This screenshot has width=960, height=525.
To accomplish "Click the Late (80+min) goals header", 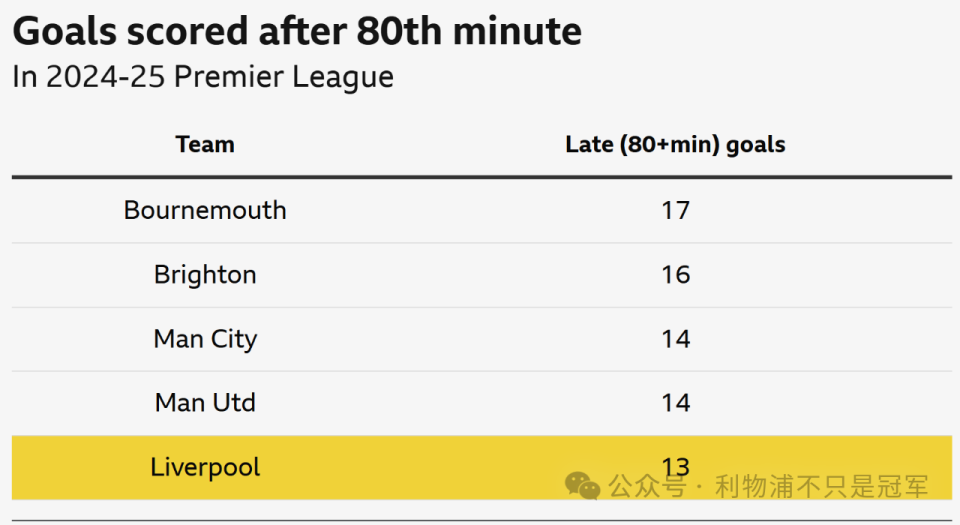I will pos(675,144).
